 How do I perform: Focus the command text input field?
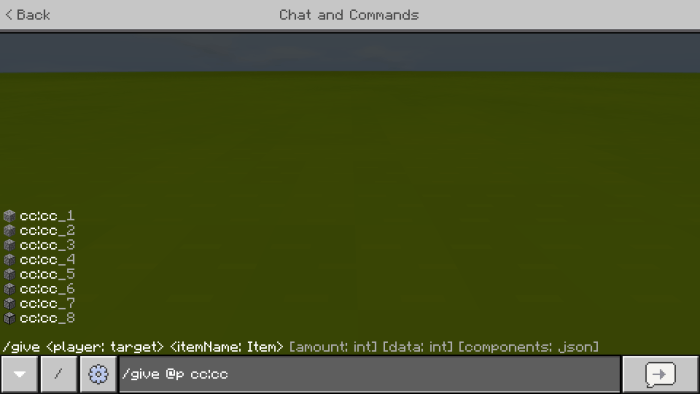tap(370, 374)
